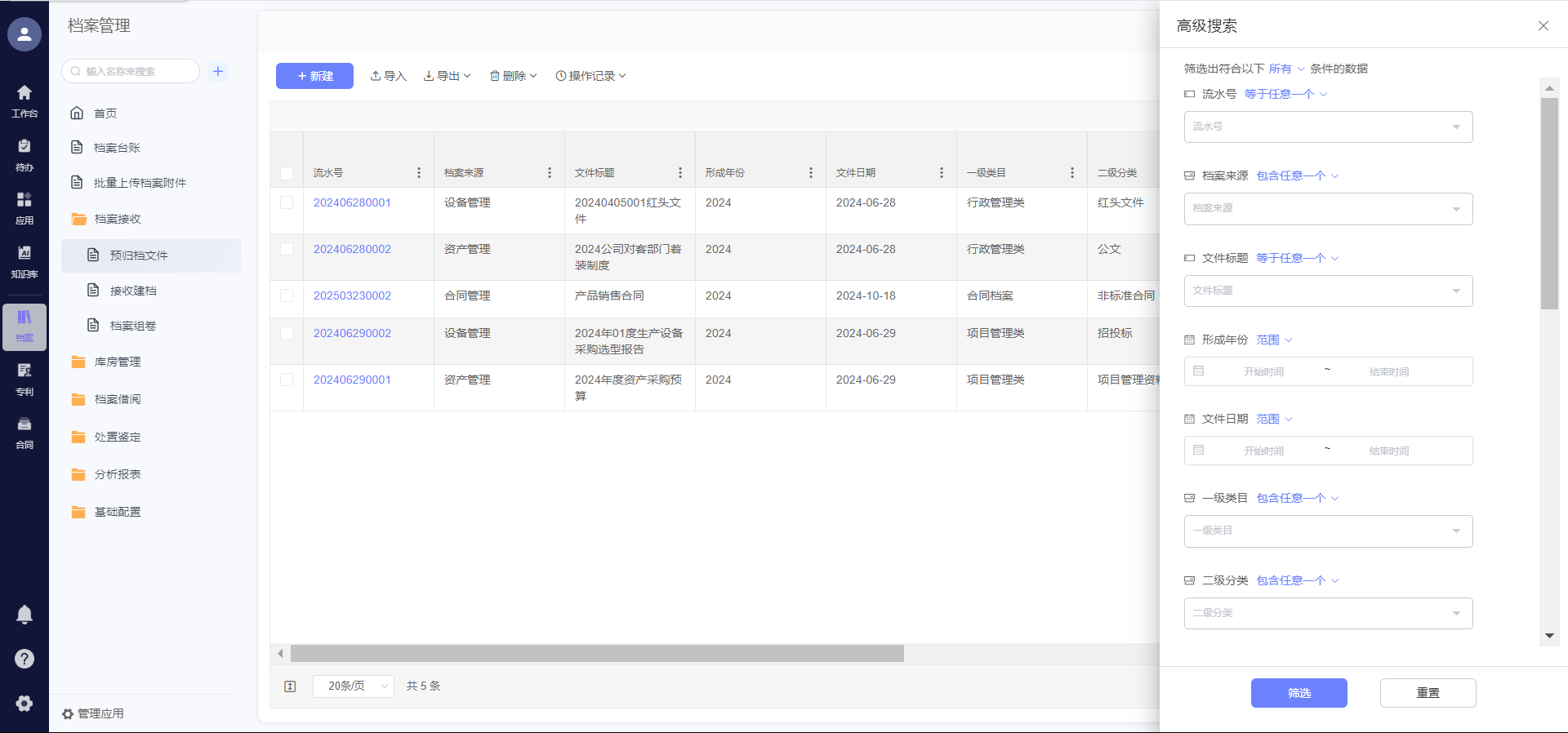Open the 知识库 knowledge base icon
1568x733 pixels.
tap(24, 261)
